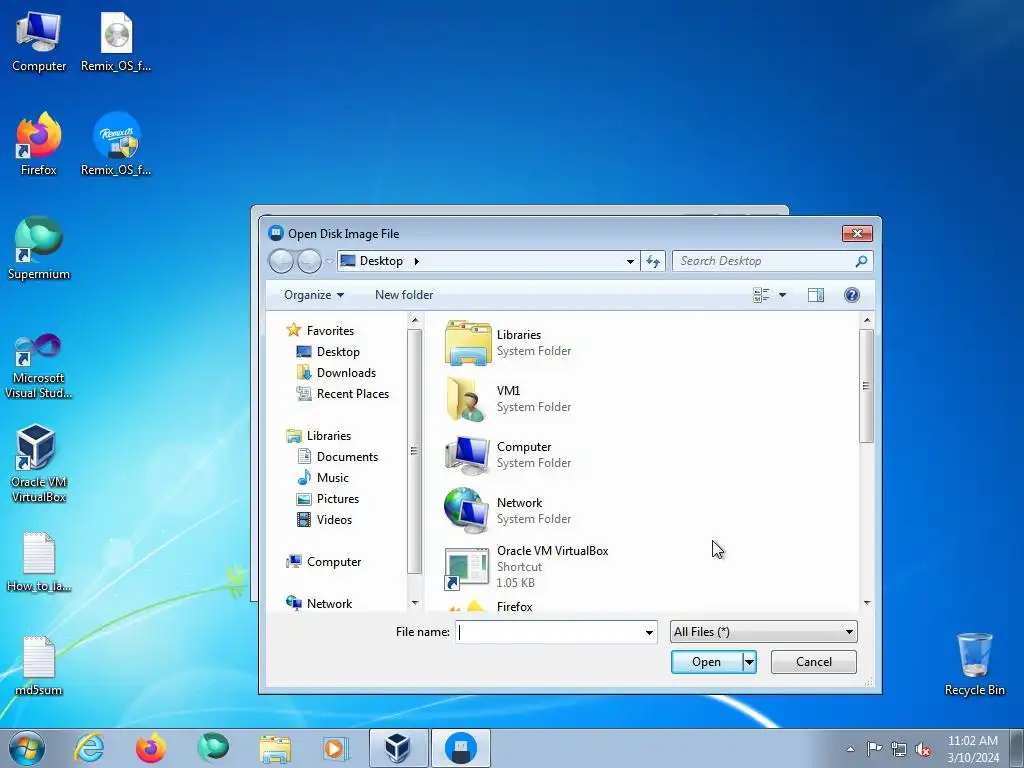1024x768 pixels.
Task: Select Network in navigation pane
Action: 320,603
